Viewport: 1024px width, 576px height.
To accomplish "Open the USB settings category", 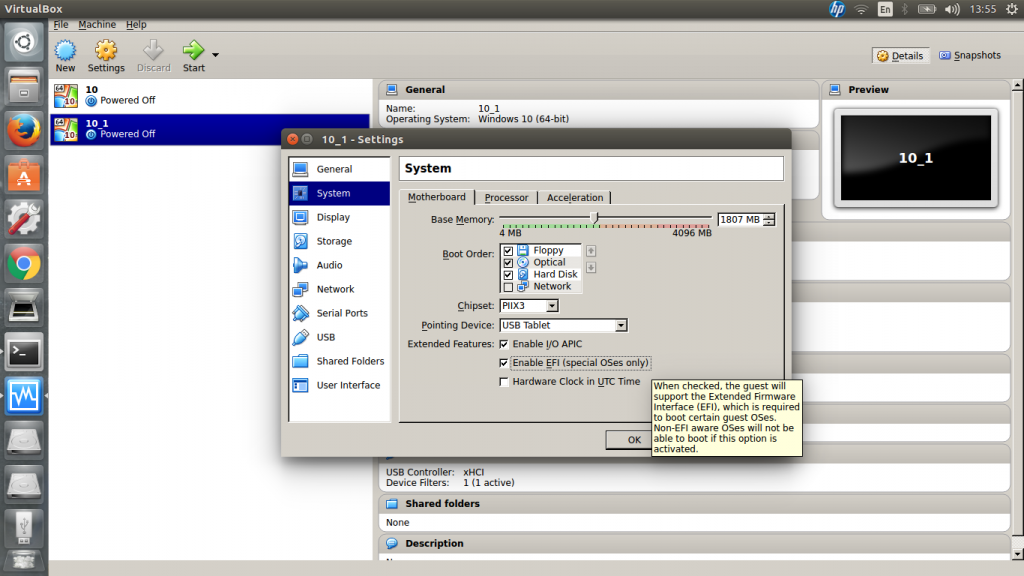I will click(x=326, y=337).
